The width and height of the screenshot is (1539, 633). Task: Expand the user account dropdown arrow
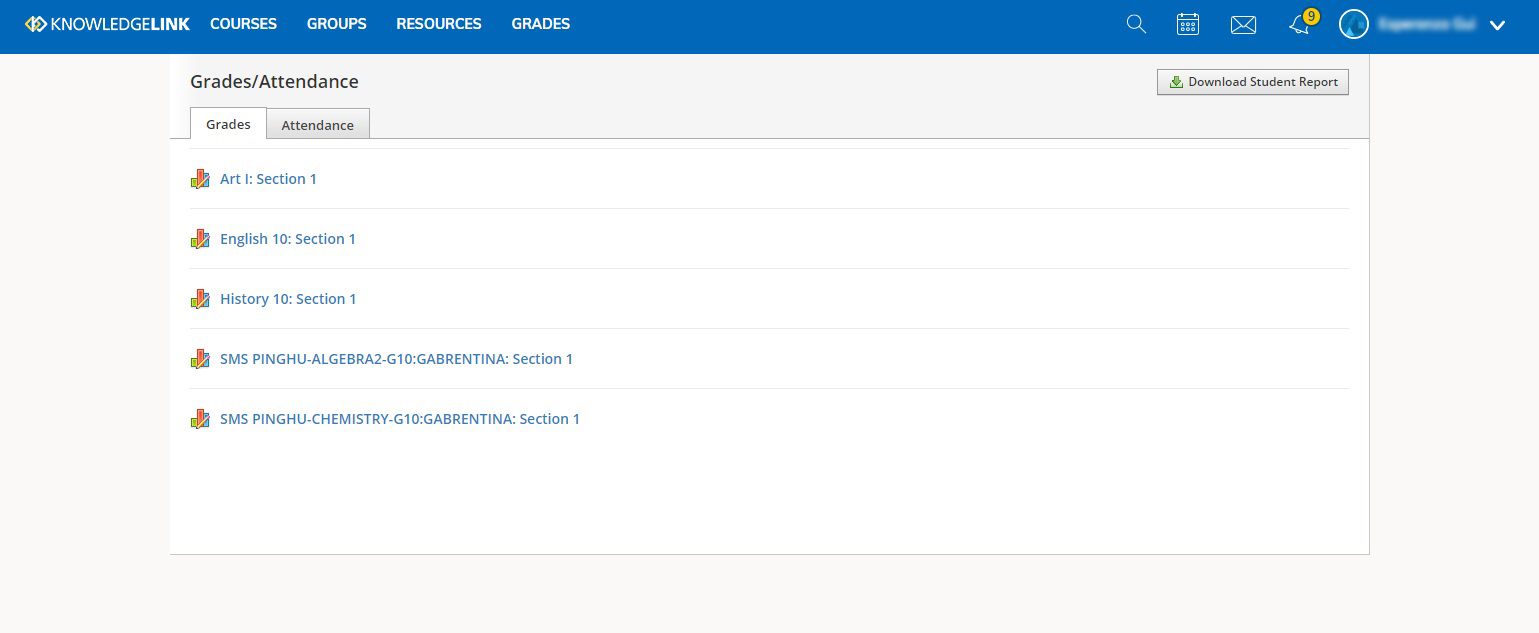click(x=1497, y=26)
